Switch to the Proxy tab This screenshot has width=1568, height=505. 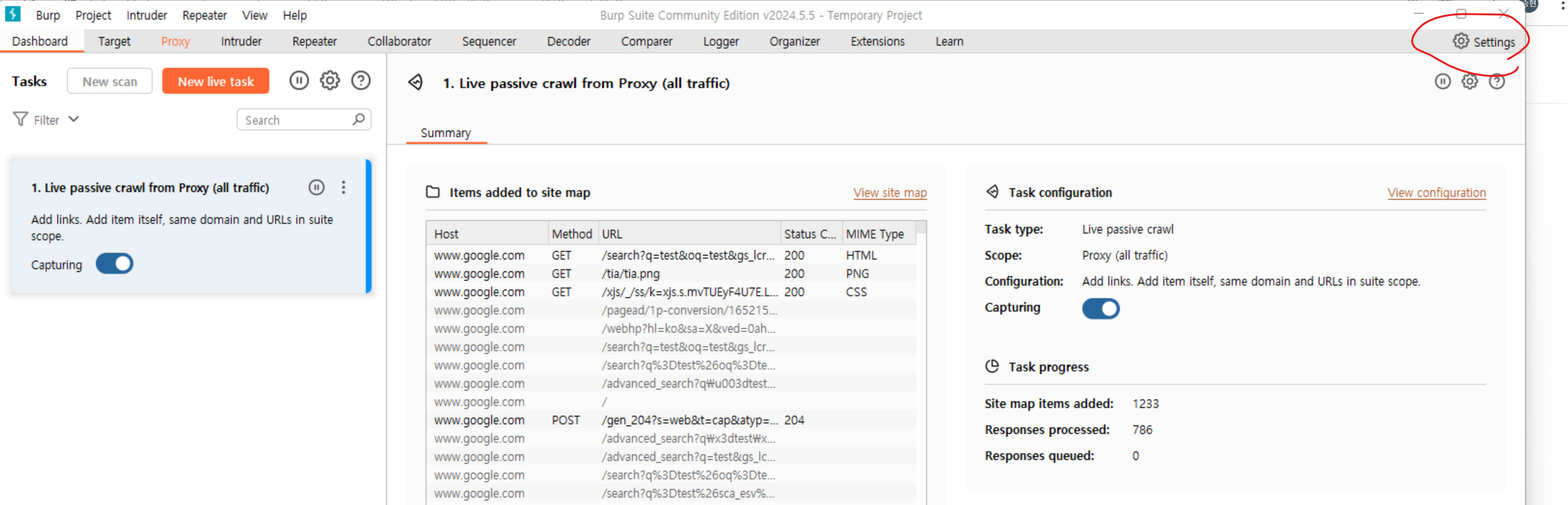click(x=176, y=41)
